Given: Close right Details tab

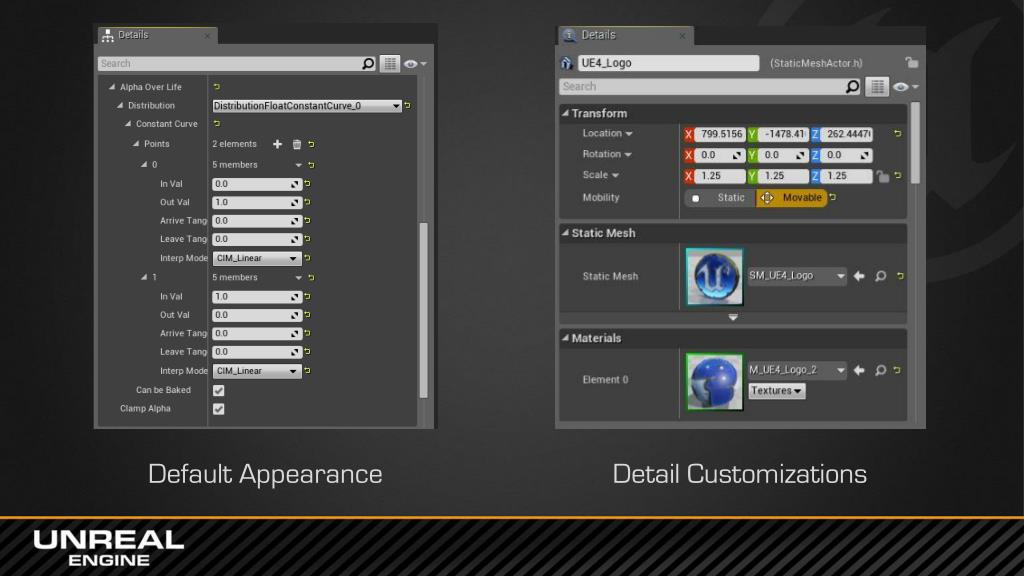Looking at the screenshot, I should click(682, 36).
